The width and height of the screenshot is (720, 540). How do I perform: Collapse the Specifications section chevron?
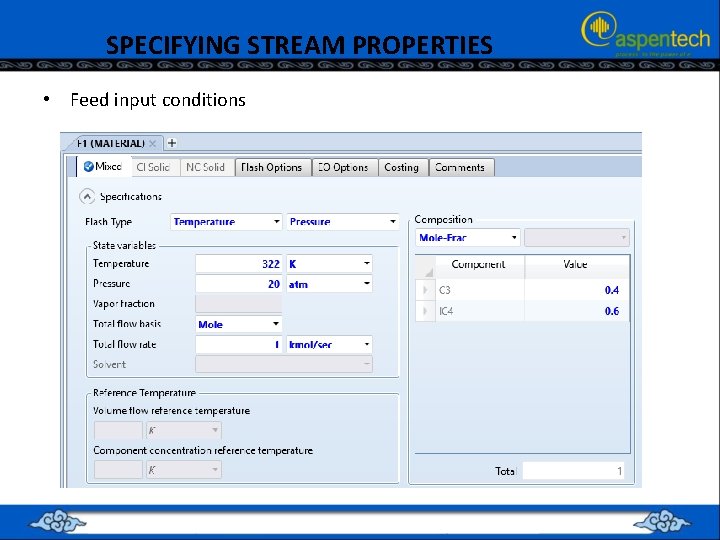pos(87,197)
